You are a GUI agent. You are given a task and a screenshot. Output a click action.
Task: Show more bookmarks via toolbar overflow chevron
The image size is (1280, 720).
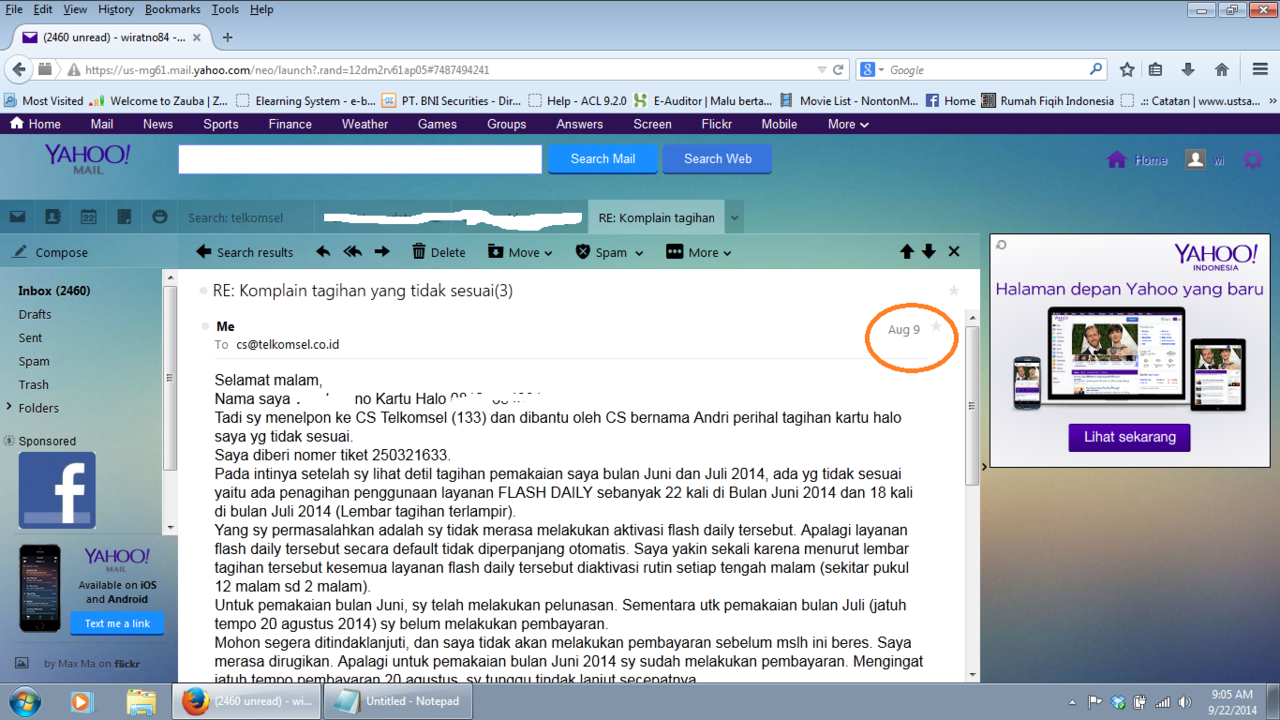pos(1272,101)
